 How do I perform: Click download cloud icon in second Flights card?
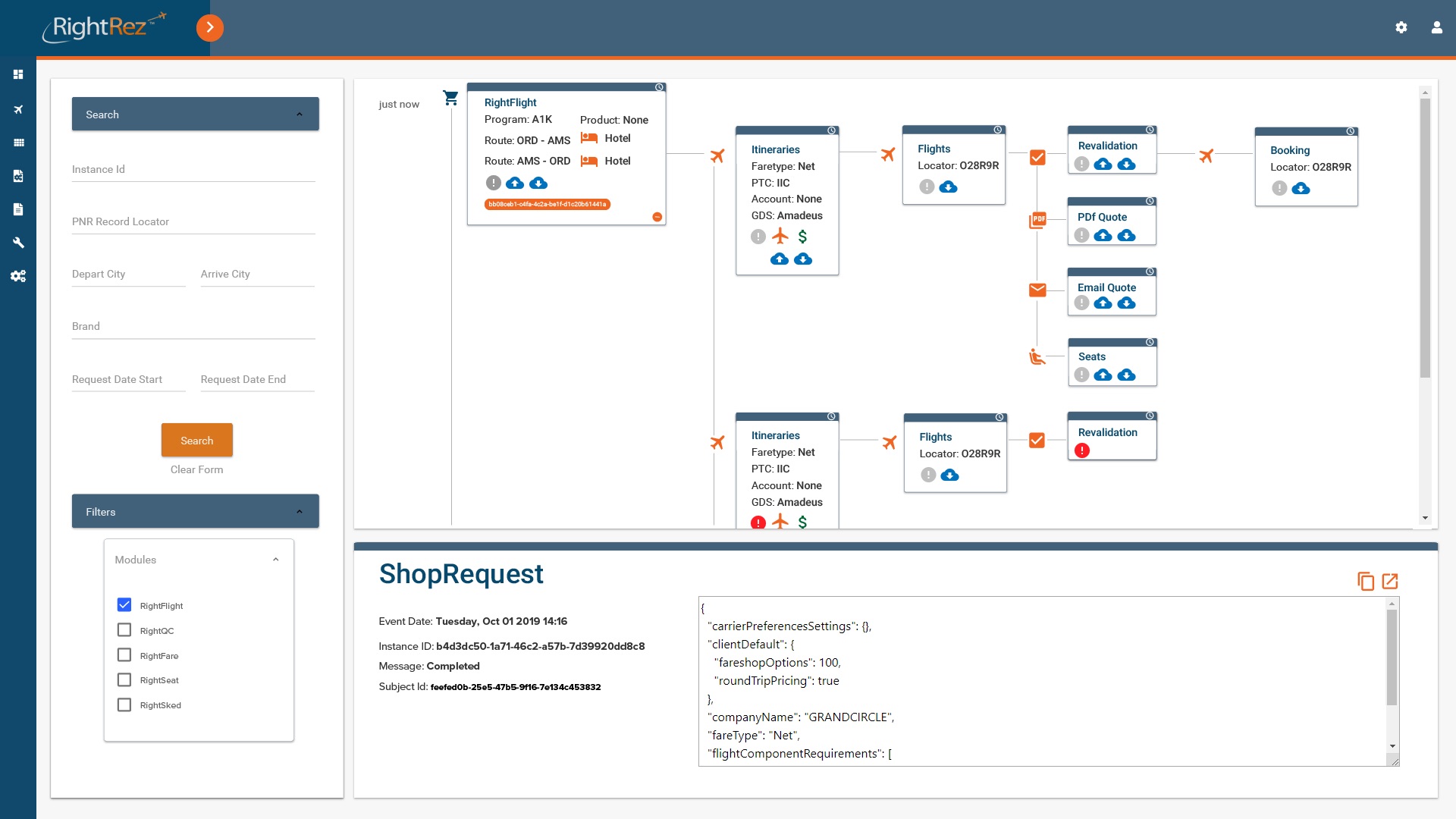(x=950, y=475)
